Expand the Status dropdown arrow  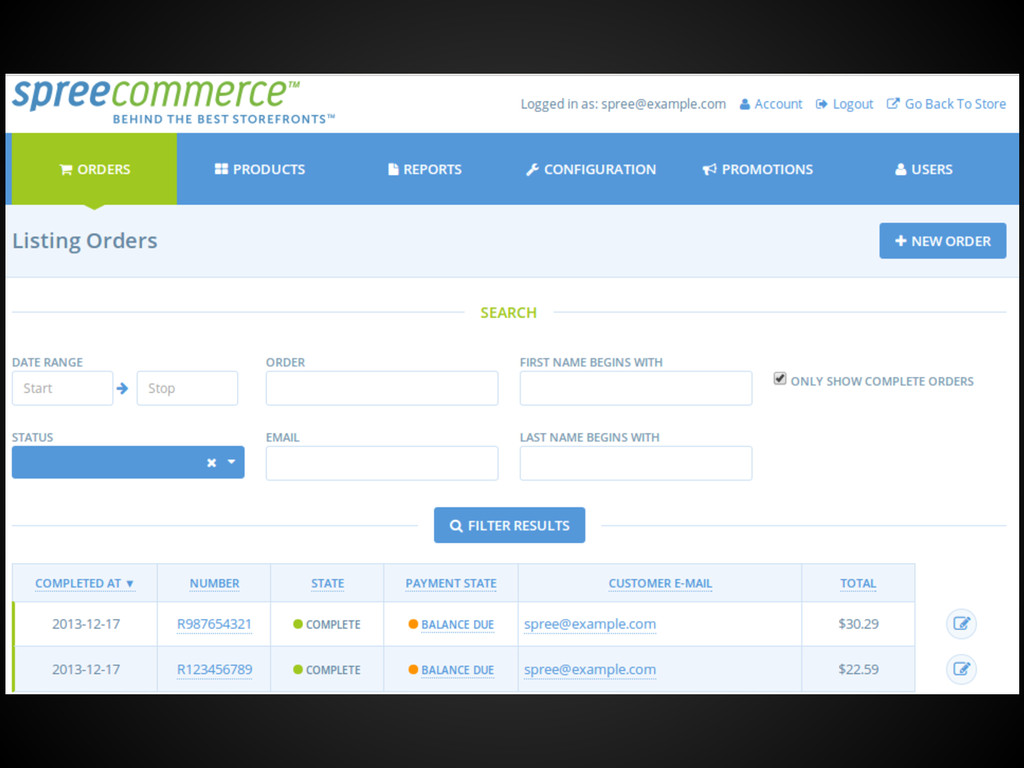(x=231, y=462)
